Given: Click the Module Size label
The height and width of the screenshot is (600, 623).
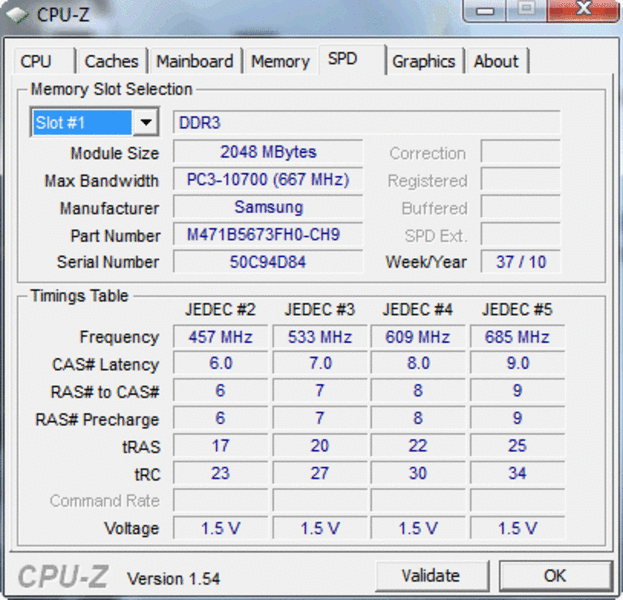Looking at the screenshot, I should pyautogui.click(x=115, y=153).
